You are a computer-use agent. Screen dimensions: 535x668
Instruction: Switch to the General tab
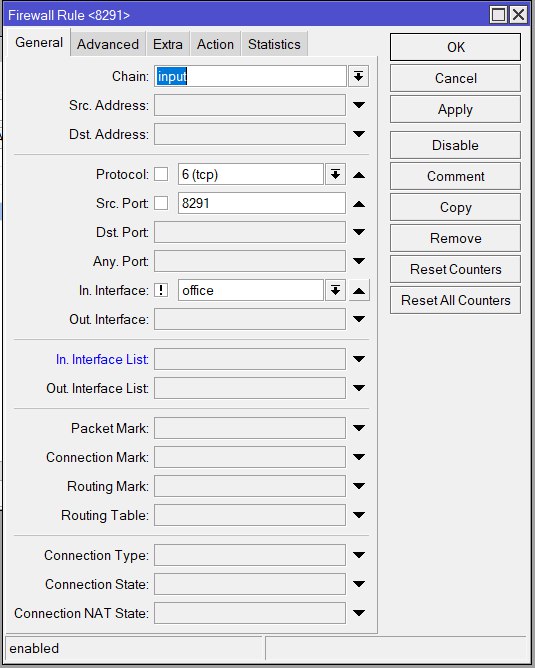coord(39,43)
